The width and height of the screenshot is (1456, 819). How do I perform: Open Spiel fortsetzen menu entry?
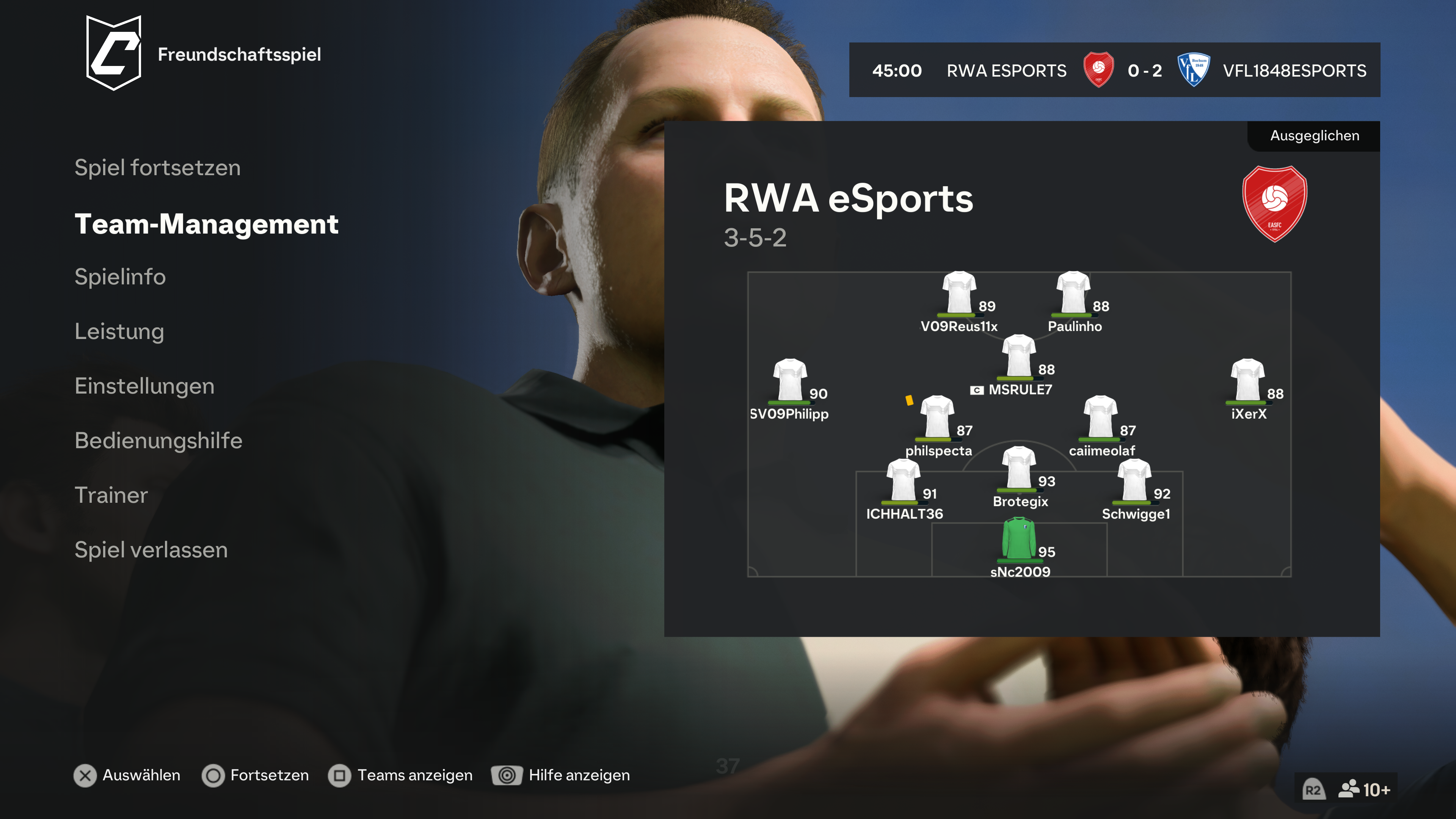(158, 168)
